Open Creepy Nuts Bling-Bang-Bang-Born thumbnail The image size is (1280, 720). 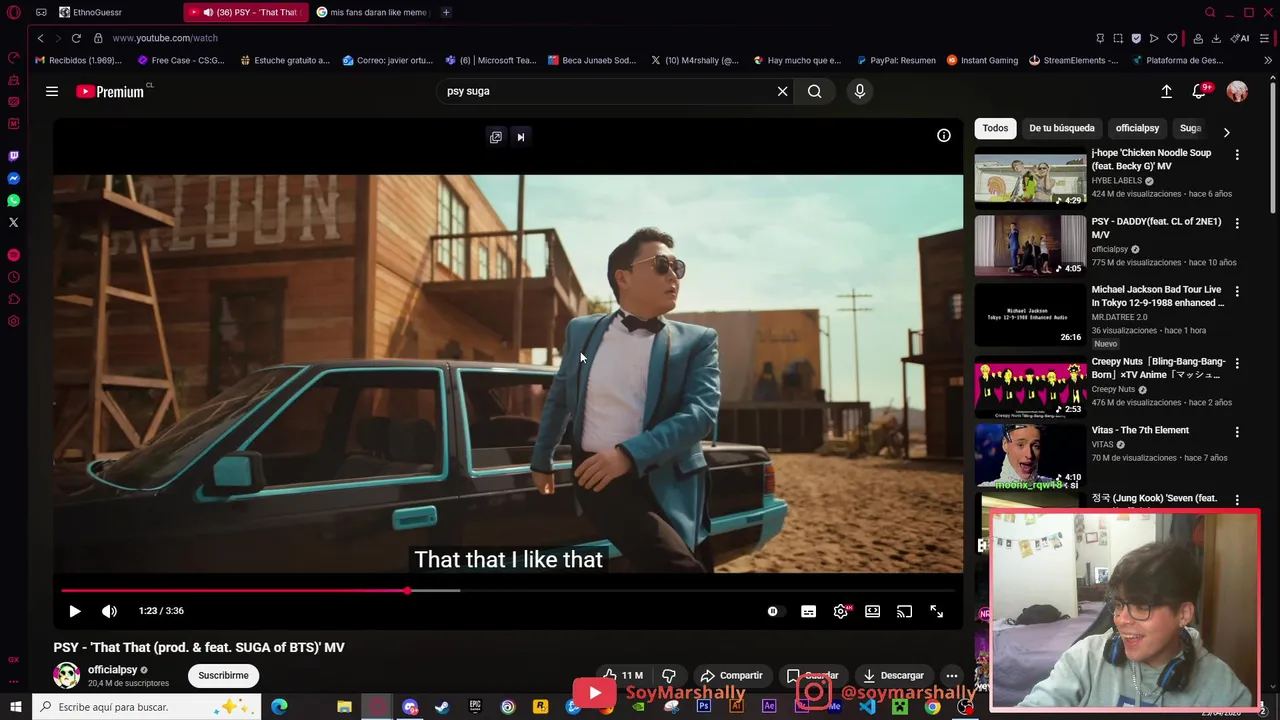coord(1030,387)
